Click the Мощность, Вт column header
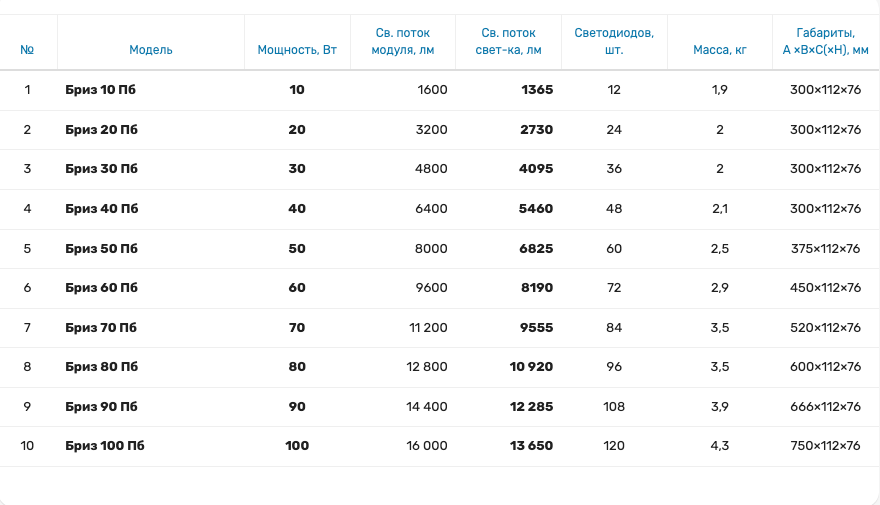This screenshot has height=505, width=880. click(x=297, y=49)
